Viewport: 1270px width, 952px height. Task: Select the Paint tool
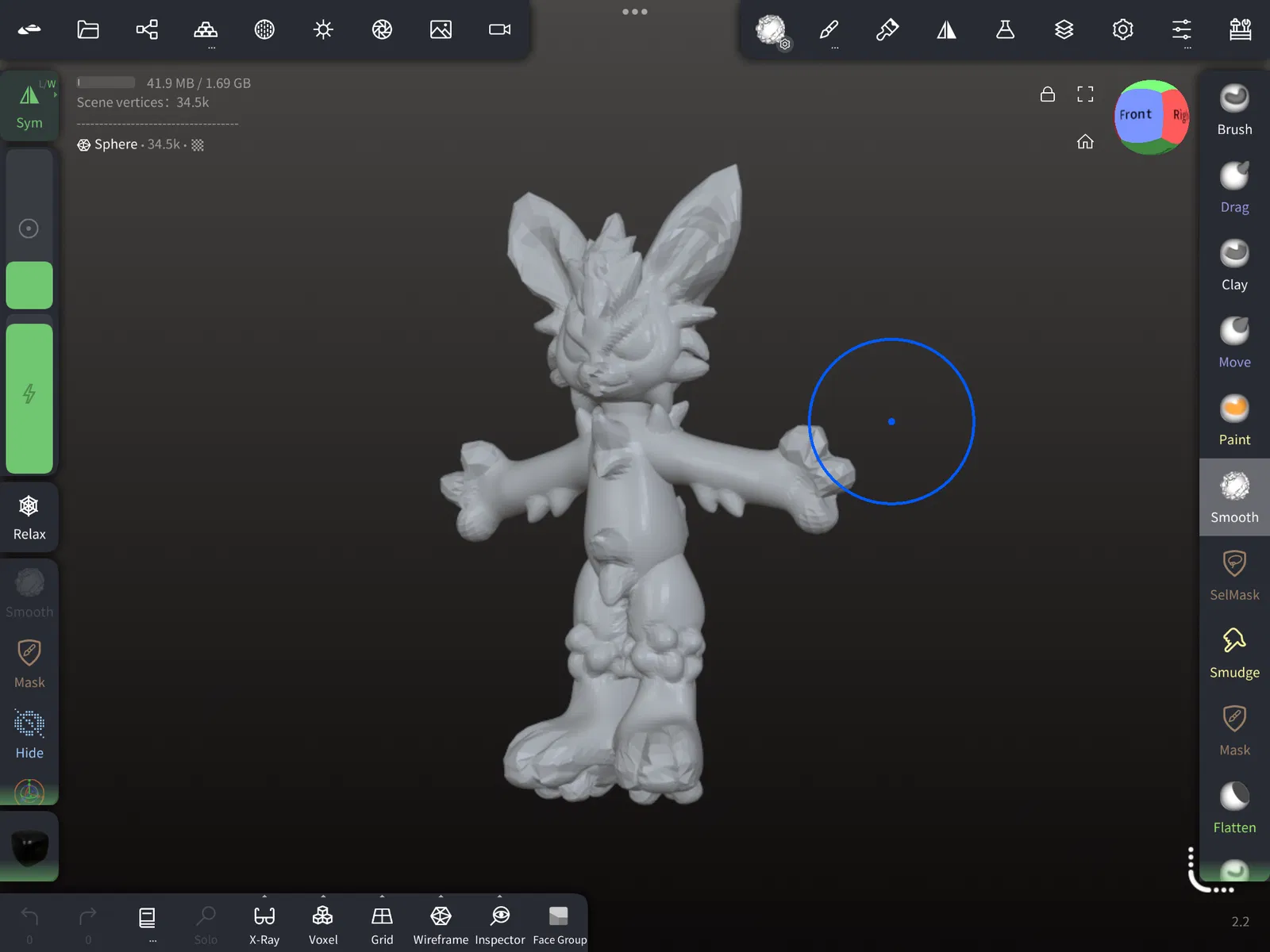coord(1234,420)
